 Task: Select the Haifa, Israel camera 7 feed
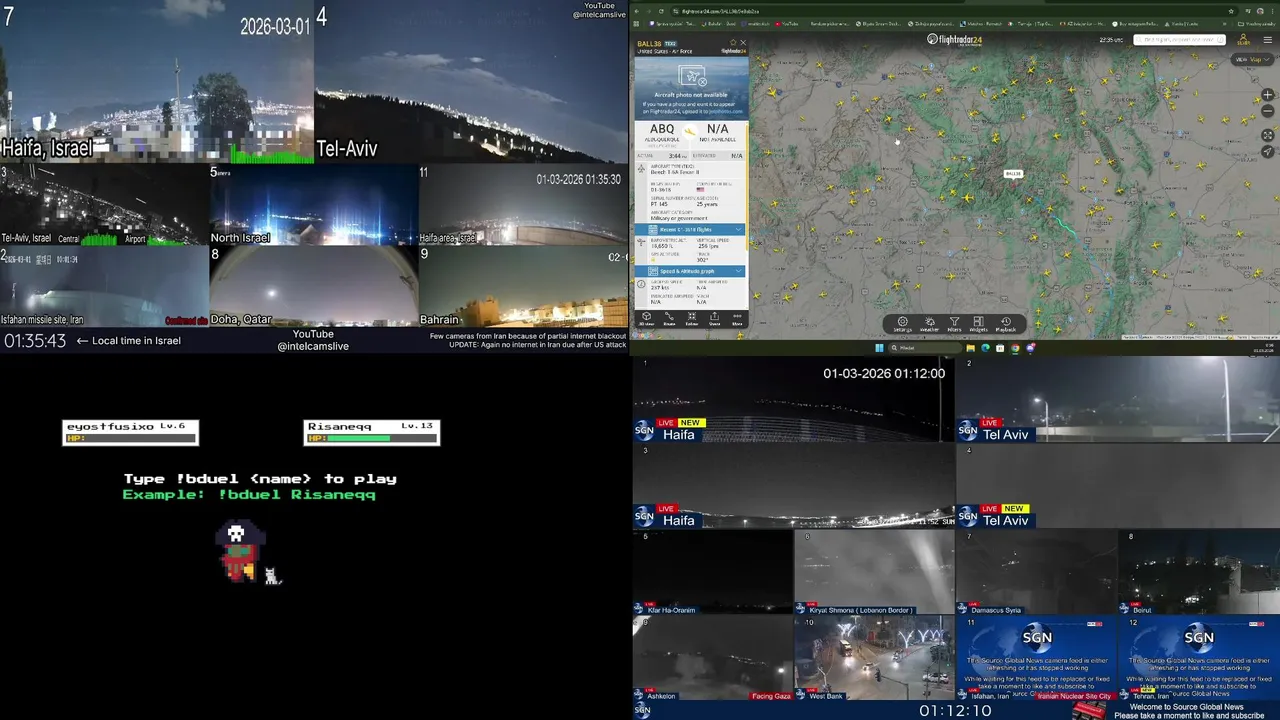(157, 81)
